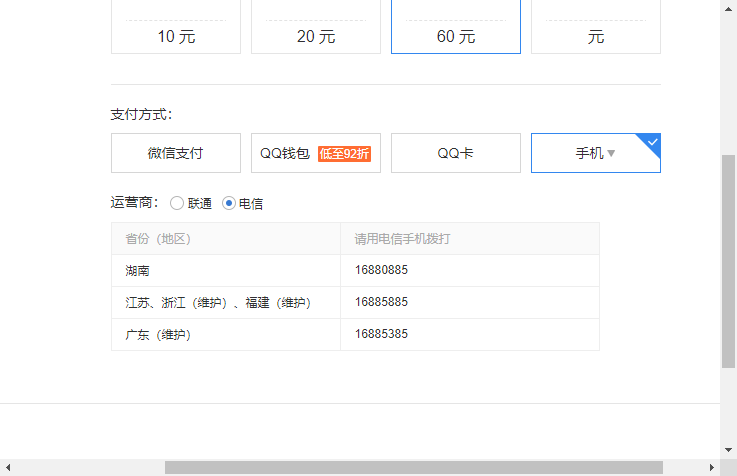This screenshot has width=737, height=476.
Task: Click the number 16880885
Action: coord(381,270)
